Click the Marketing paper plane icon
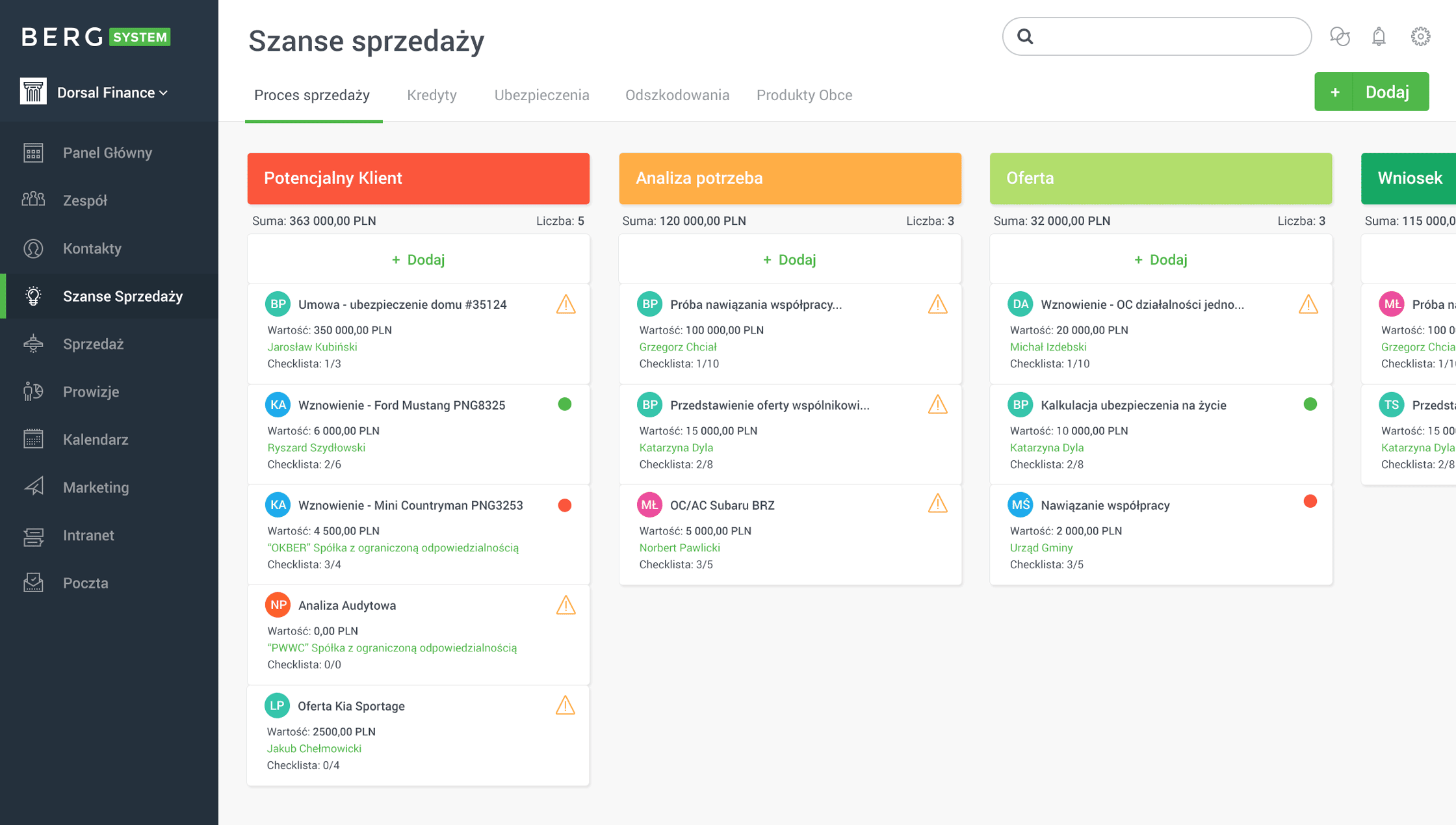 [33, 487]
